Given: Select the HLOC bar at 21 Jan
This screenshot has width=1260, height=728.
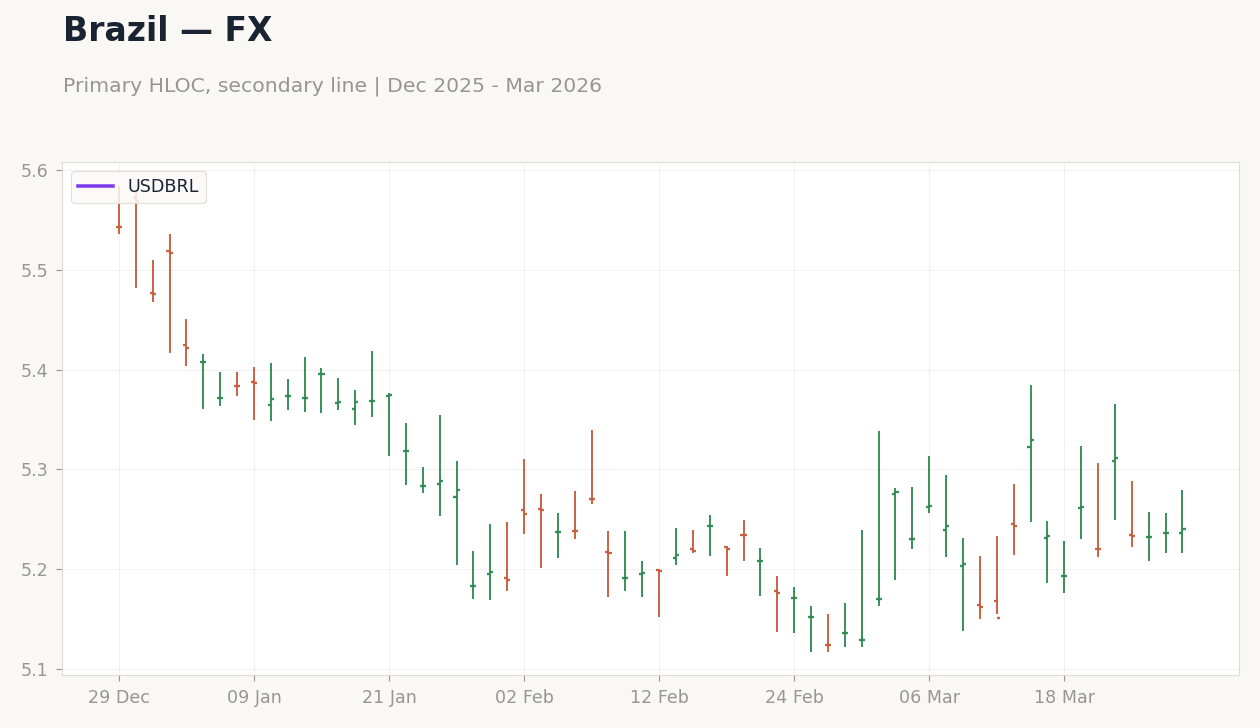Looking at the screenshot, I should coord(389,425).
